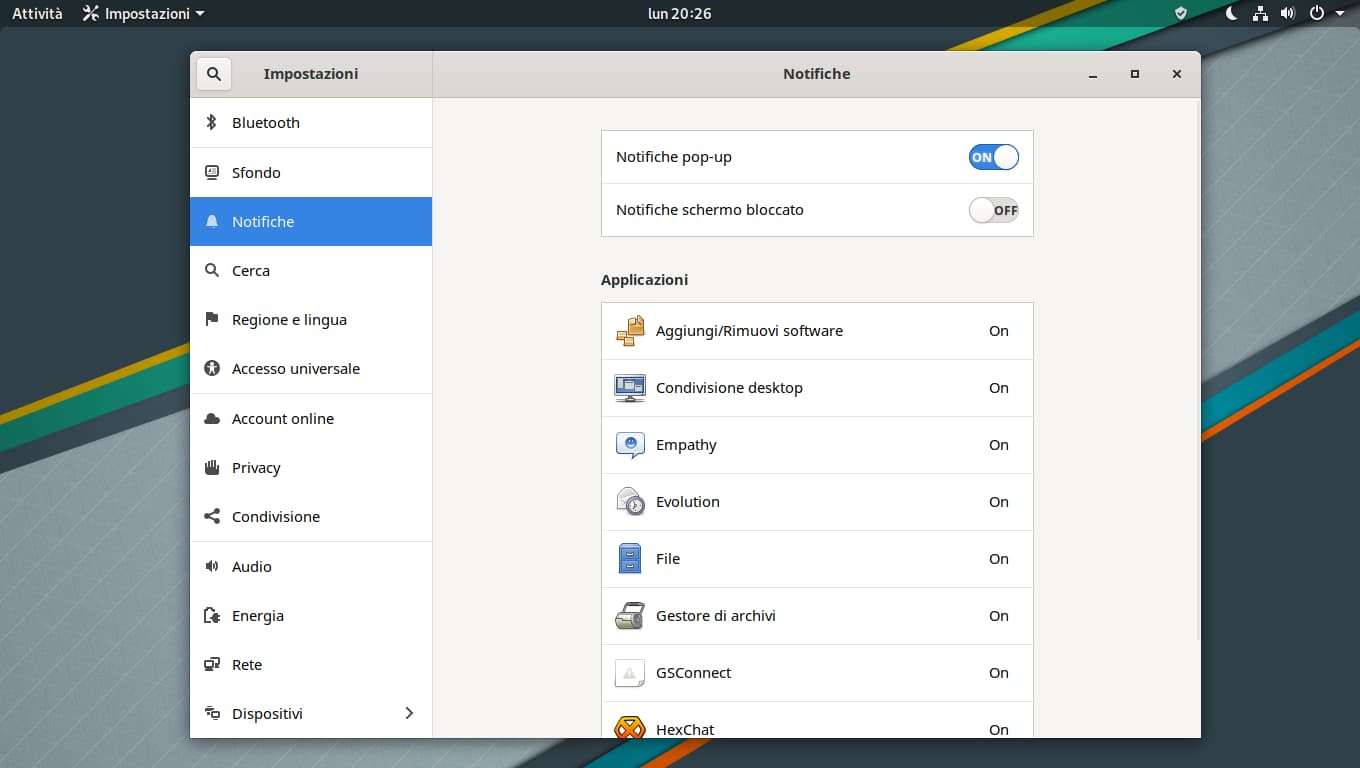
Task: Close the Impostazioni window
Action: [x=1177, y=74]
